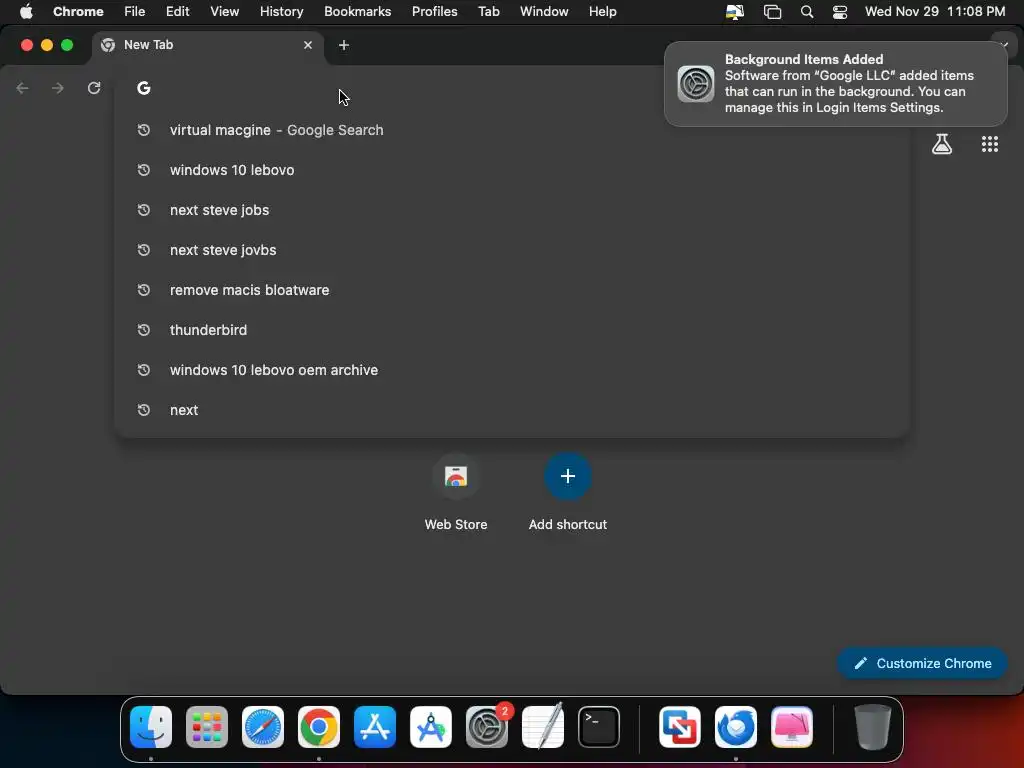Open Terminal from the Dock
Viewport: 1024px width, 768px height.
(x=599, y=727)
